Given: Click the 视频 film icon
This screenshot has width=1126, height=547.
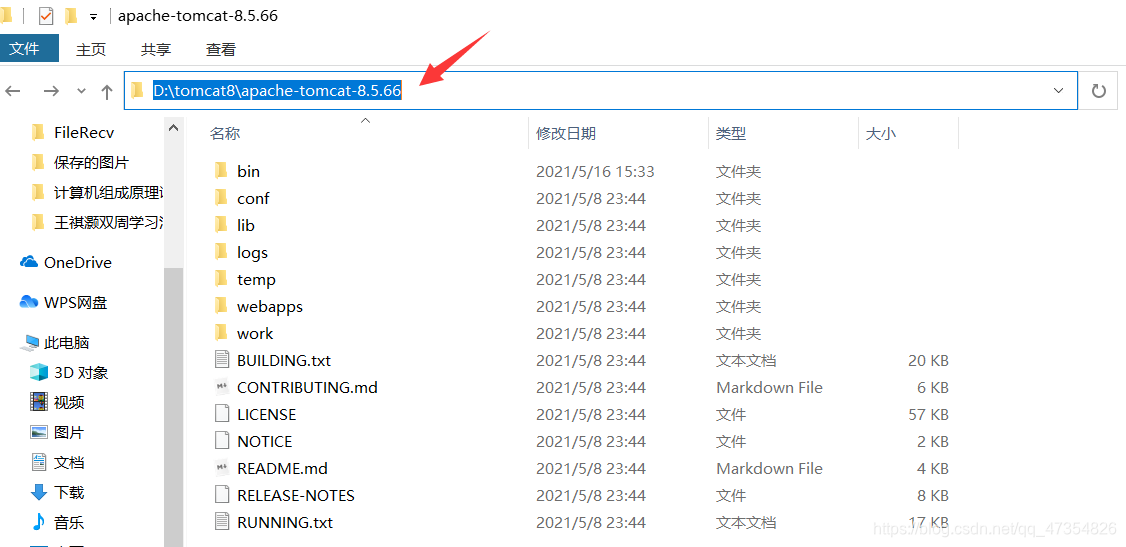Looking at the screenshot, I should (38, 402).
